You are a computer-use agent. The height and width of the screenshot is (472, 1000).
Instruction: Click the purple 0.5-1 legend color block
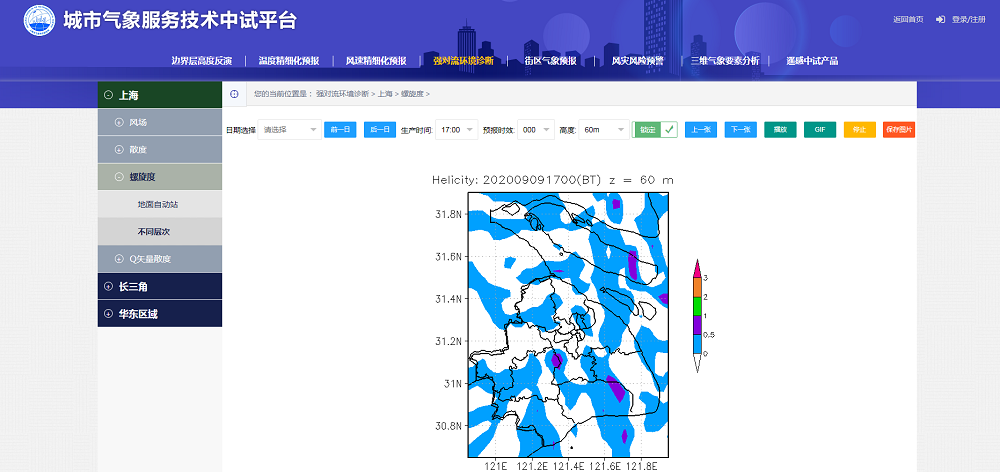click(697, 325)
